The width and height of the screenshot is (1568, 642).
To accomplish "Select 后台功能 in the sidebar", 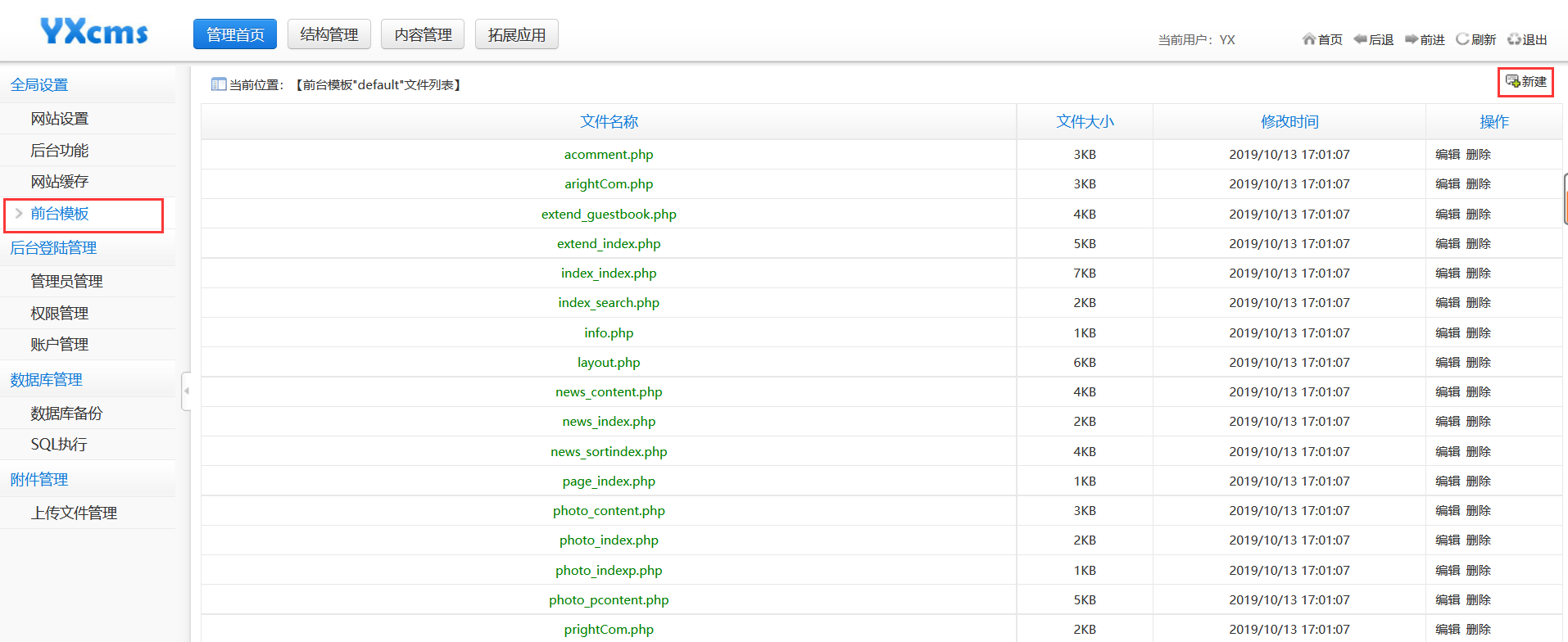I will click(x=60, y=151).
